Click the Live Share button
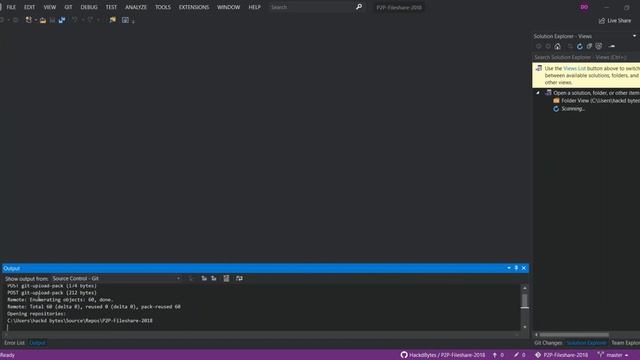The image size is (640, 360). (615, 20)
